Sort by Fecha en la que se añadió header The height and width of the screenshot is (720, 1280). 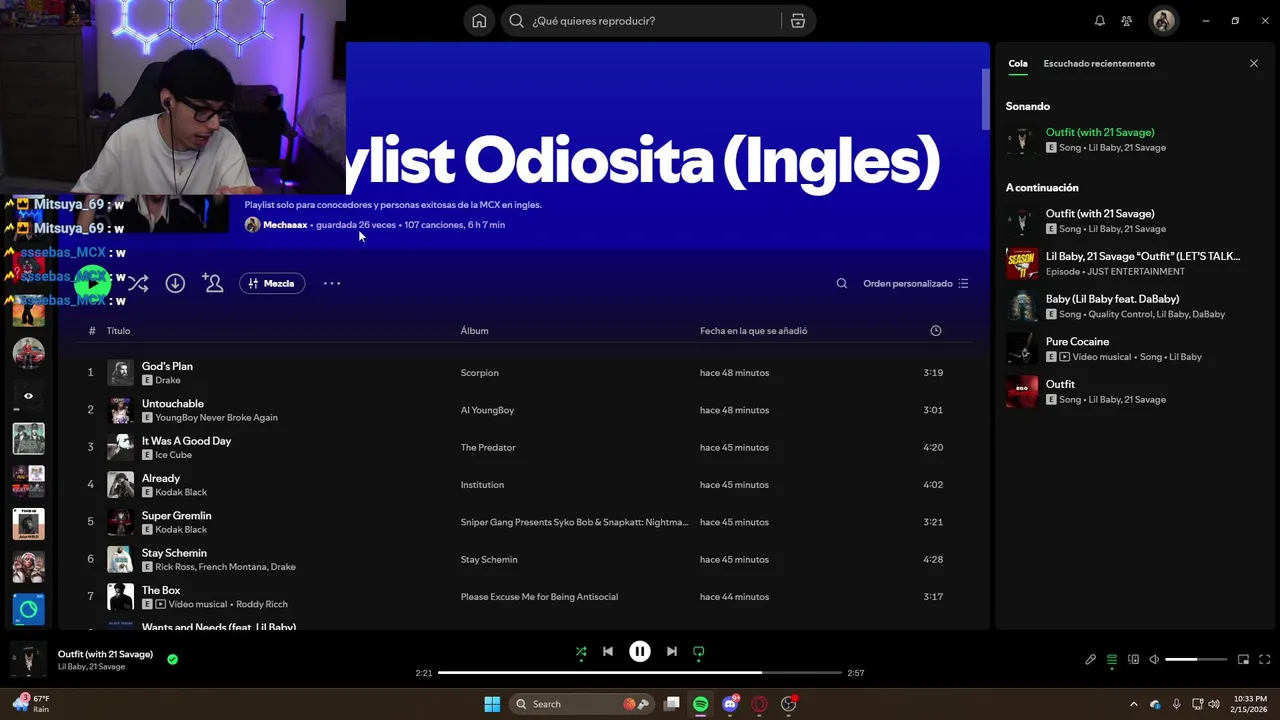pyautogui.click(x=753, y=331)
